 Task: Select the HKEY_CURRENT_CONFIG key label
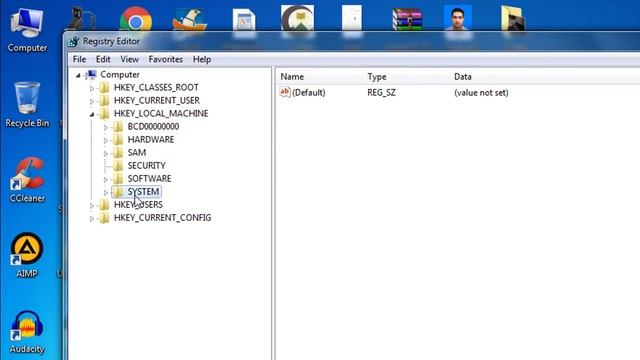click(x=162, y=218)
